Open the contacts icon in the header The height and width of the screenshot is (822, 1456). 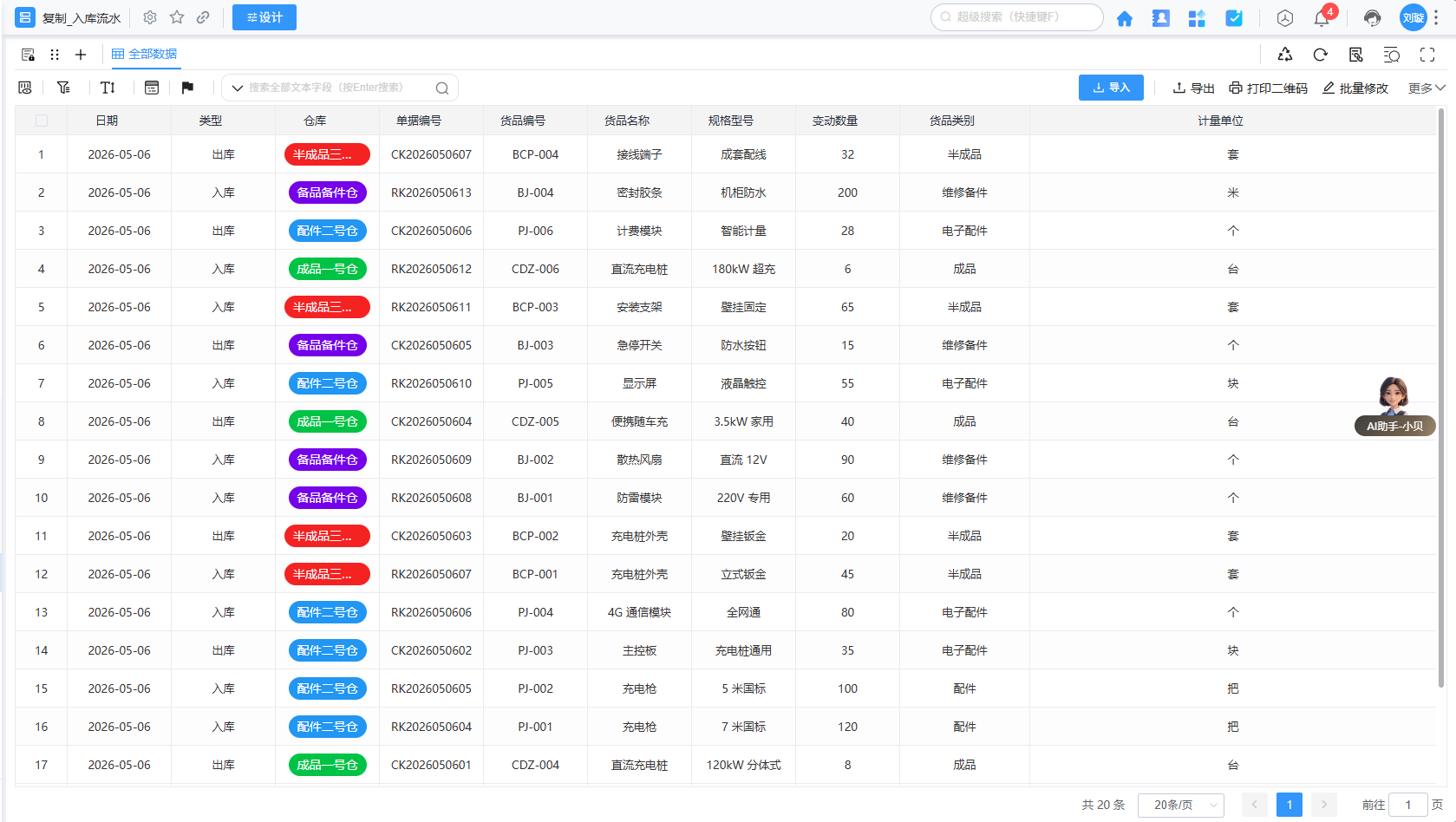coord(1161,18)
